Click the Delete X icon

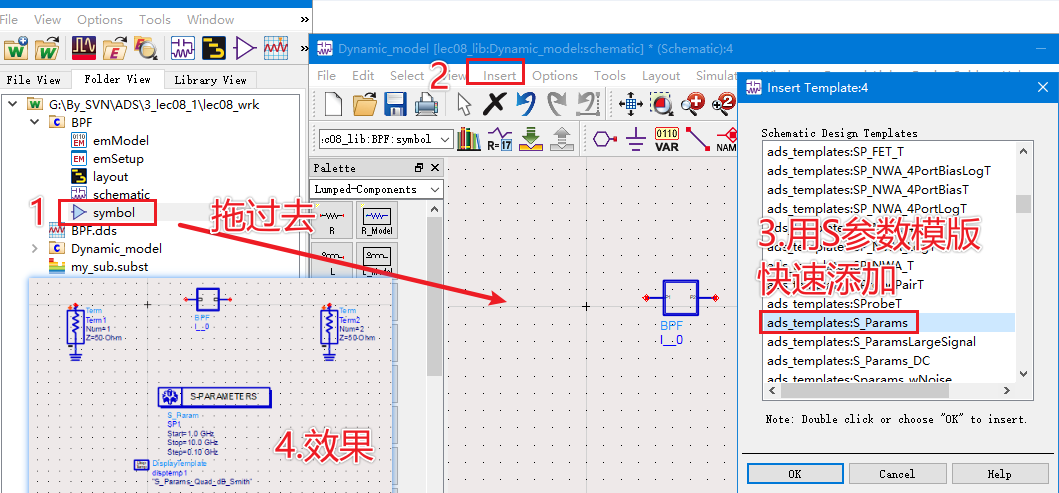(495, 103)
